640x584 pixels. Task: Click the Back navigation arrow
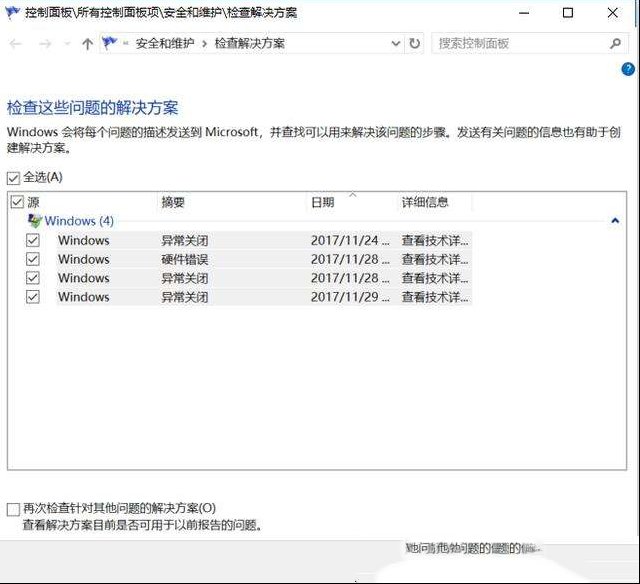(x=15, y=43)
